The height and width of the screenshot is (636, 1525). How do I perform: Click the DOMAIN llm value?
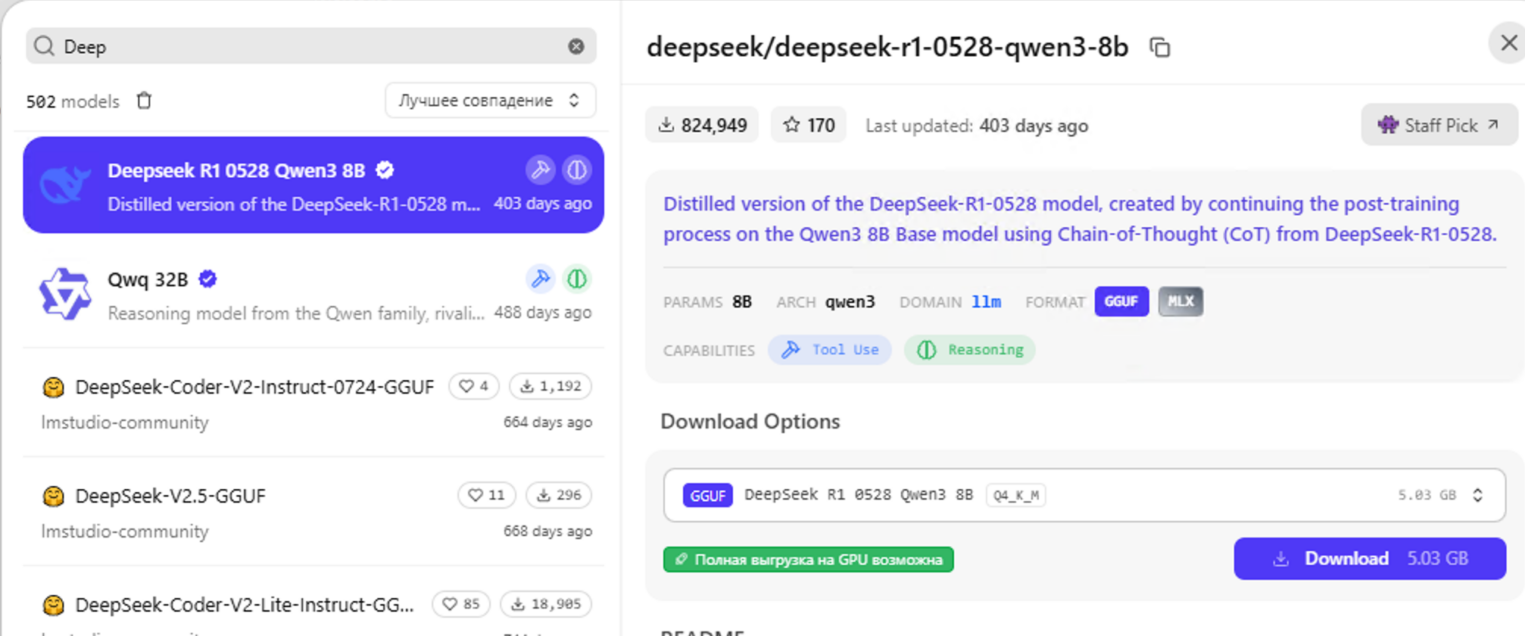[x=986, y=301]
